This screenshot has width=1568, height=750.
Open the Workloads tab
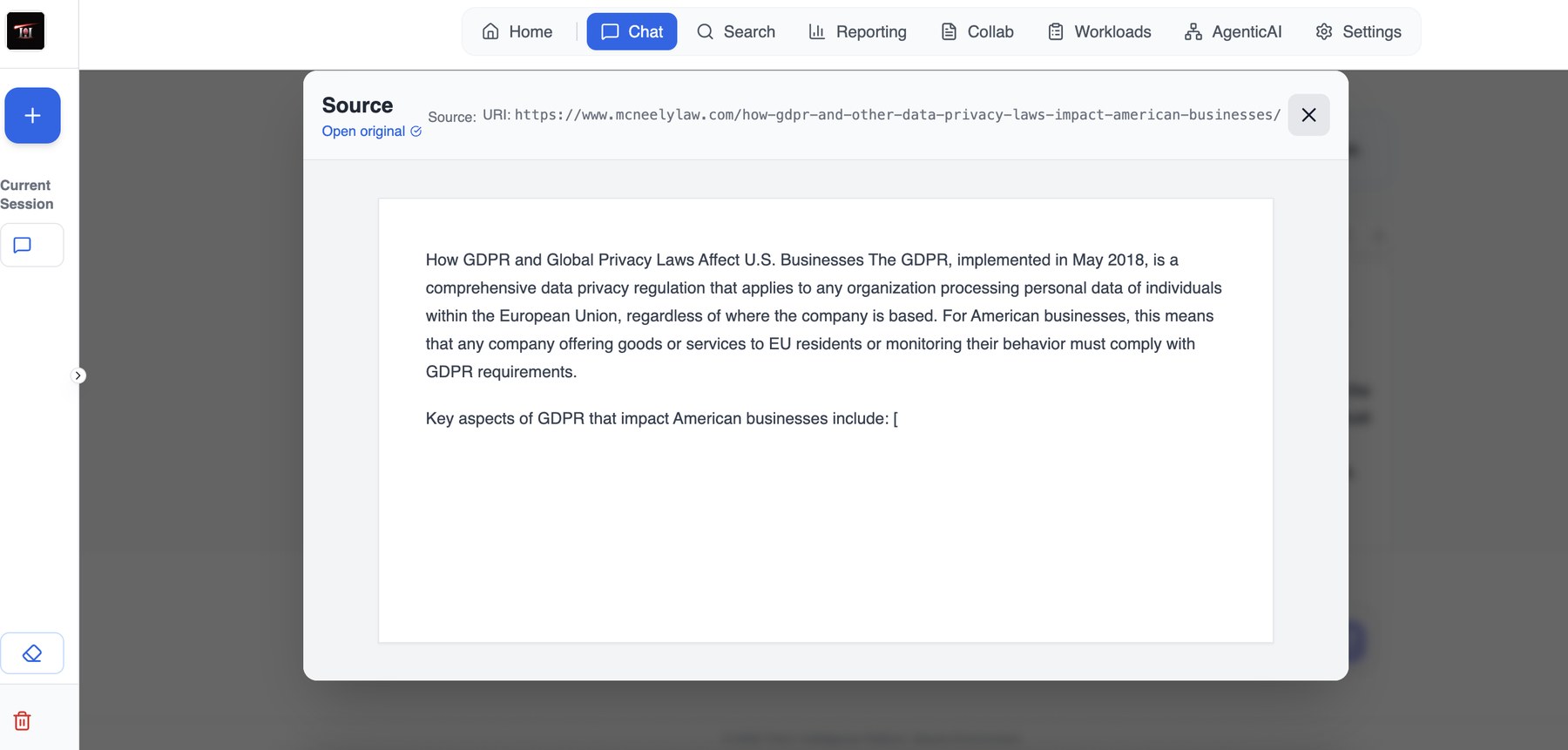pos(1099,32)
